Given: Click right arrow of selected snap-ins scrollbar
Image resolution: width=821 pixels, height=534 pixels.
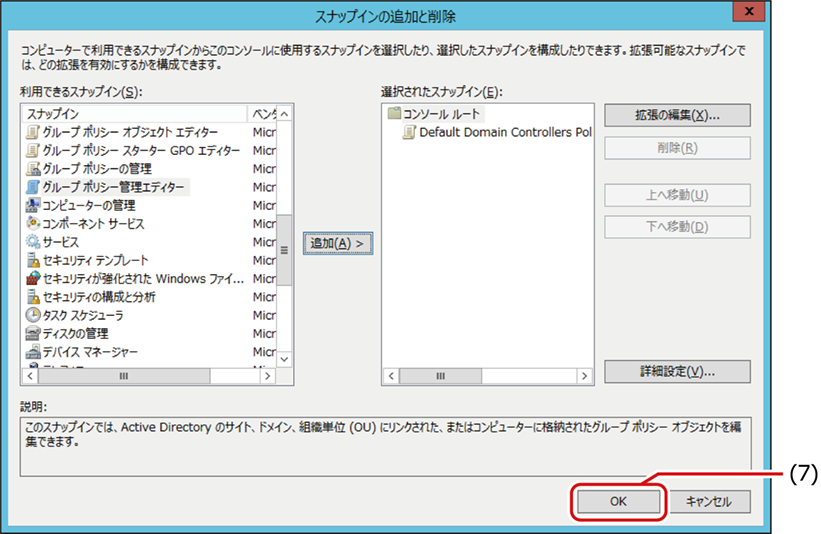Looking at the screenshot, I should pyautogui.click(x=584, y=376).
